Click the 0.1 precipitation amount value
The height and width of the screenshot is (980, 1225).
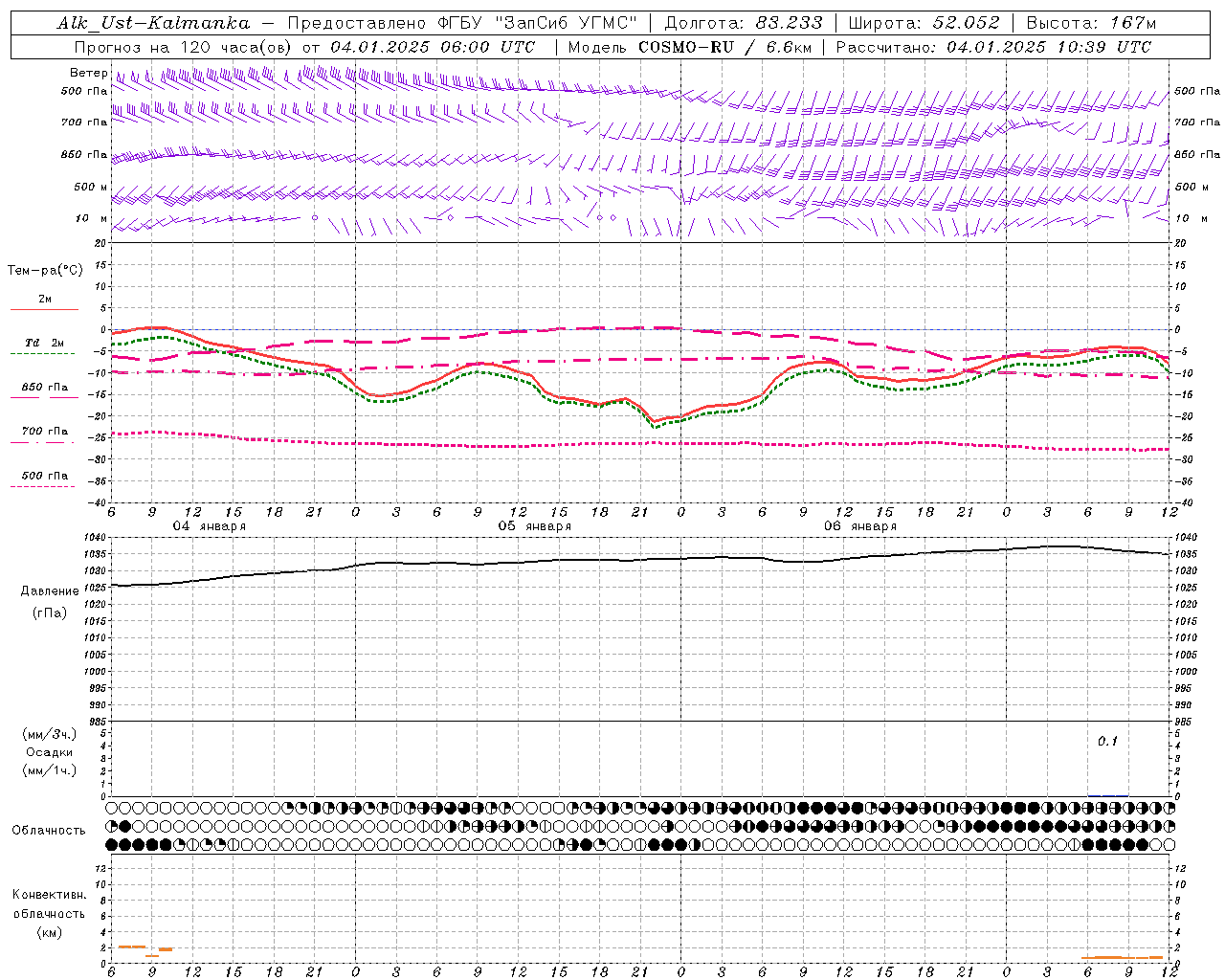(x=1107, y=742)
